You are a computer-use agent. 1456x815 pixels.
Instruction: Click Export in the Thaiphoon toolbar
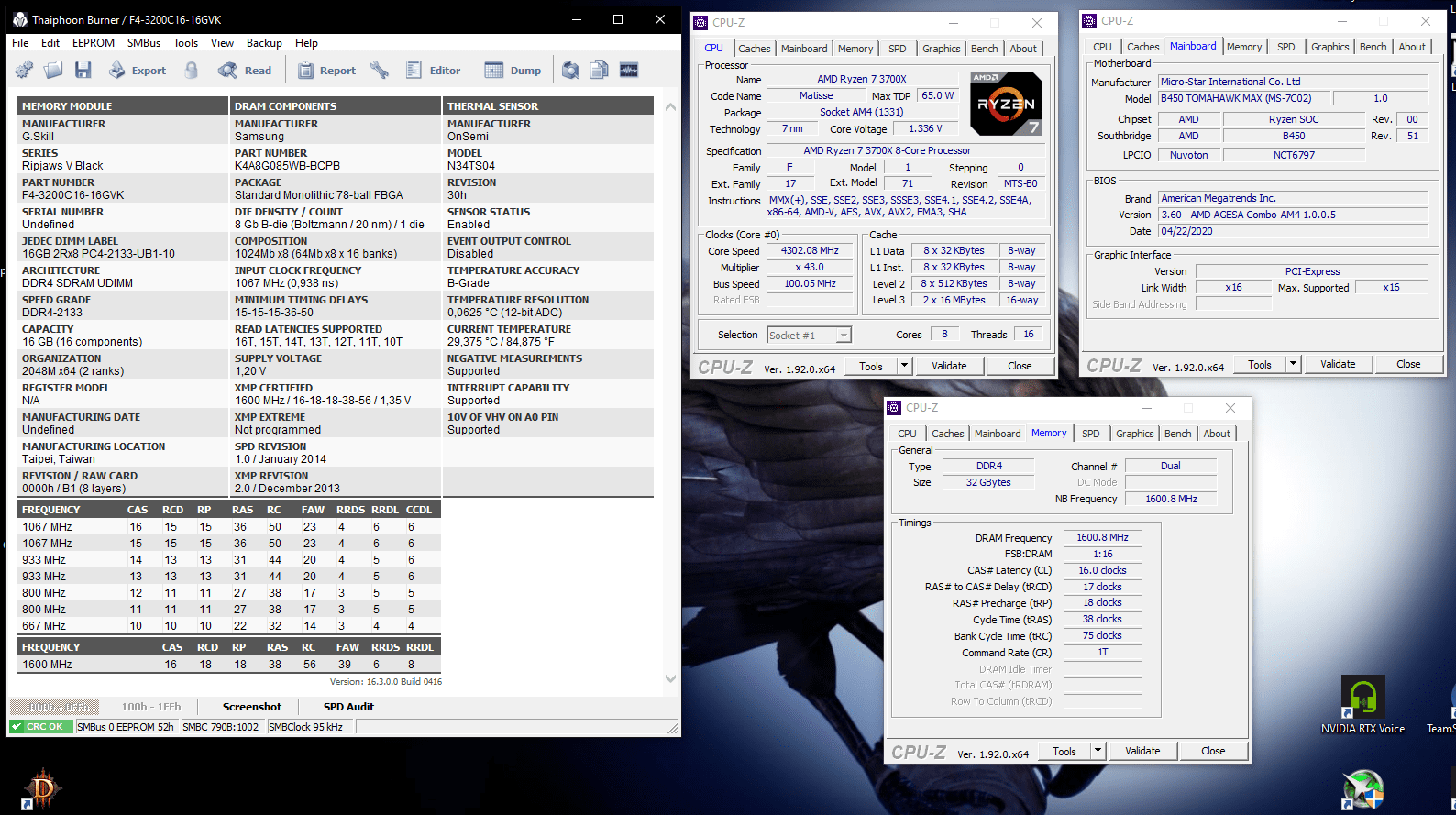(138, 71)
